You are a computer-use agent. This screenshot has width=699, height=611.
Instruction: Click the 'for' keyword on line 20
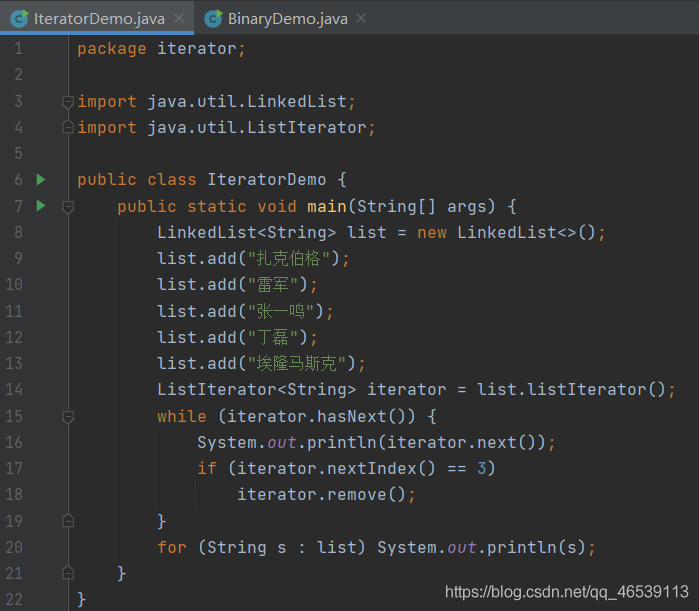[x=172, y=547]
